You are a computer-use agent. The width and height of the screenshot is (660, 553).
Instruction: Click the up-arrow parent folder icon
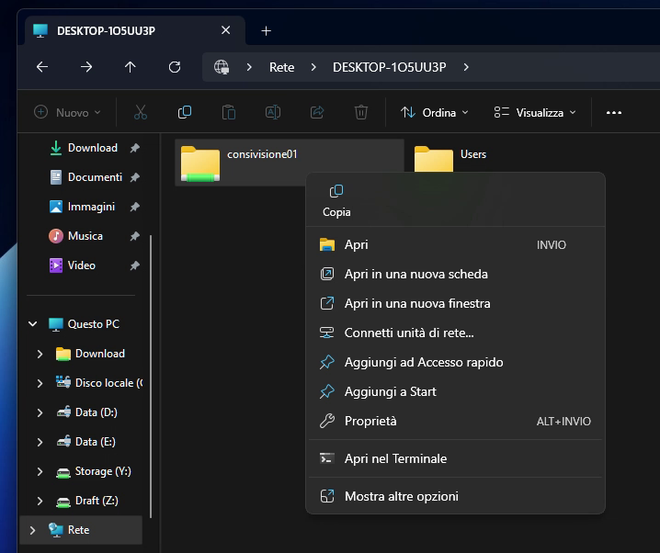tap(130, 67)
